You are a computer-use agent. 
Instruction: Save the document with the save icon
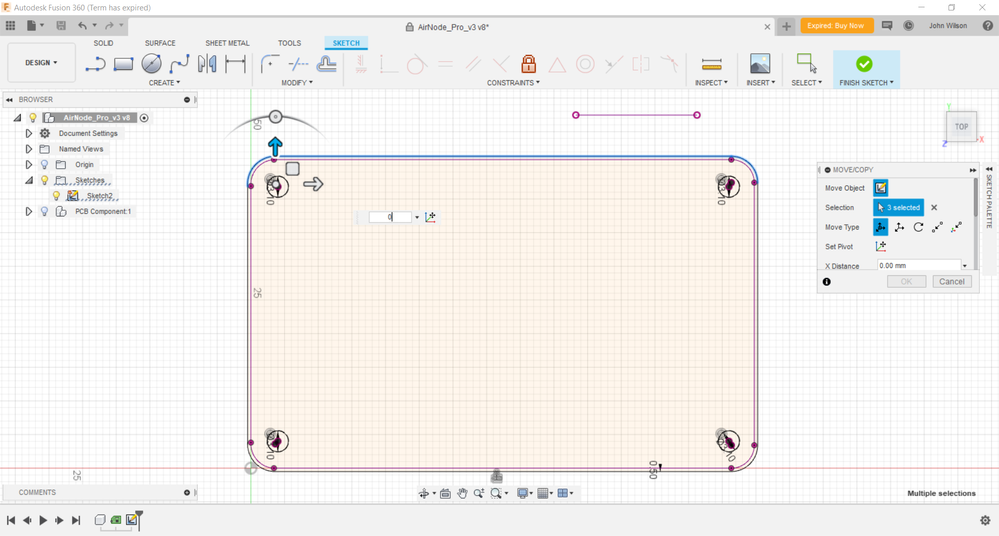click(x=61, y=25)
